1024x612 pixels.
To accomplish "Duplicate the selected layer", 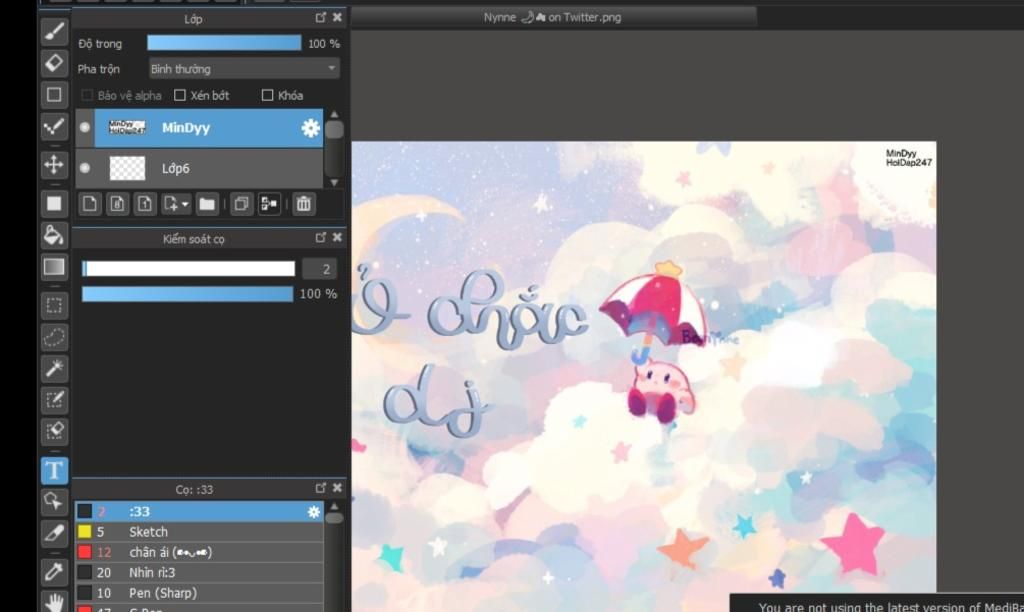I will pyautogui.click(x=241, y=204).
